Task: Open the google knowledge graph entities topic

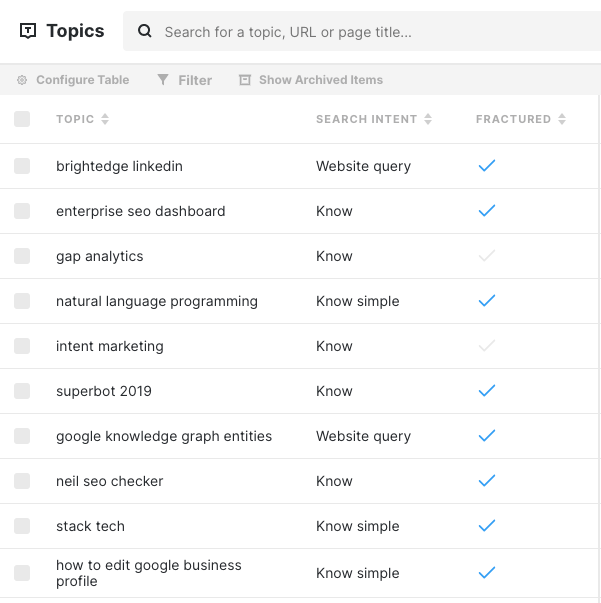Action: (164, 436)
